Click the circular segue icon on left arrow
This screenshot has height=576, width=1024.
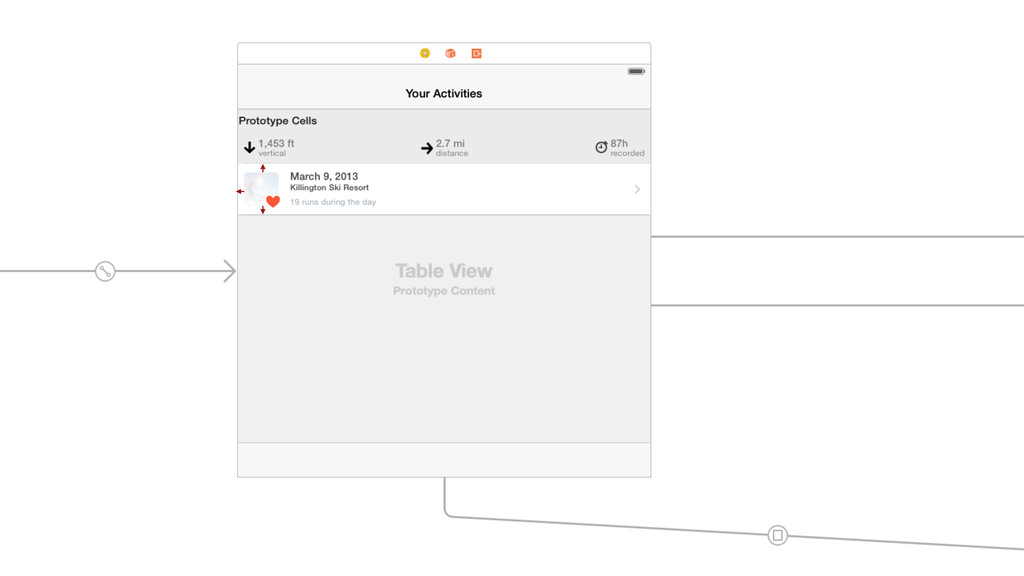[x=105, y=271]
